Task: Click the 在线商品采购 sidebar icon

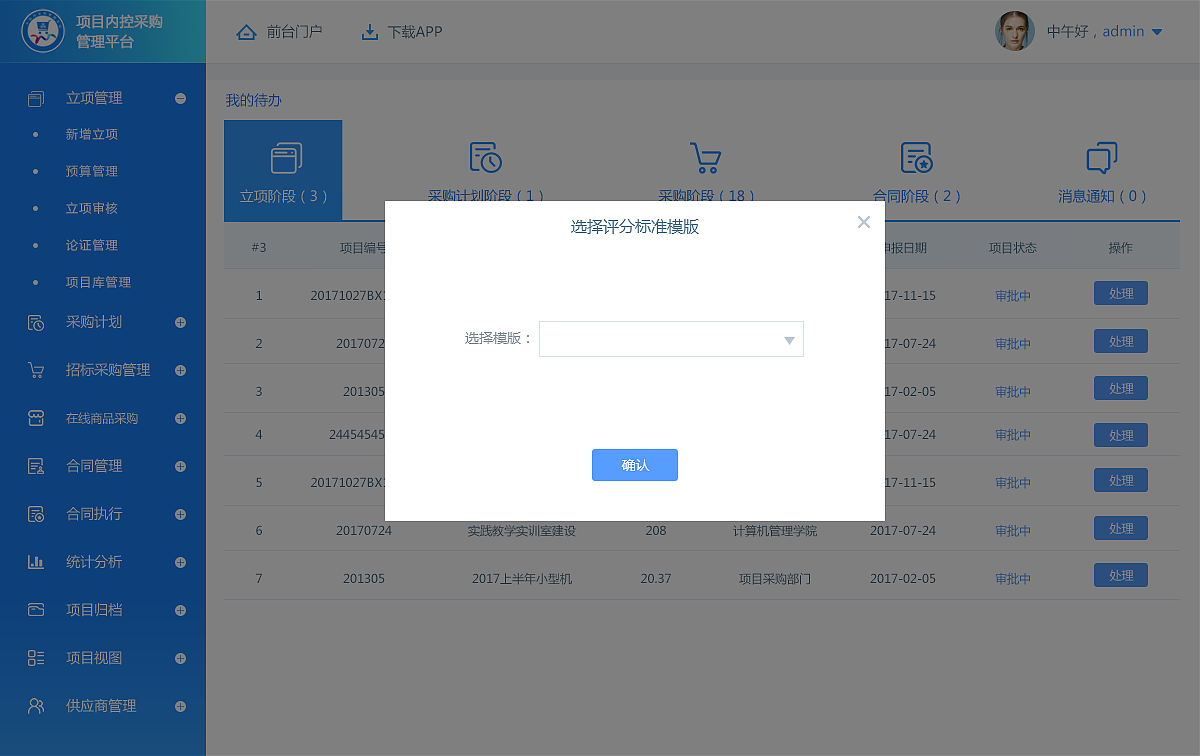Action: point(33,418)
